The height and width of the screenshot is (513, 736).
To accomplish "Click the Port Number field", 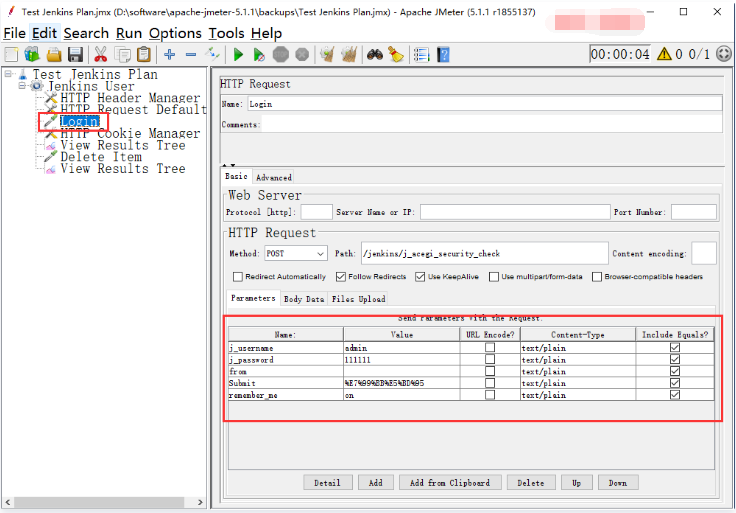I will [x=694, y=212].
